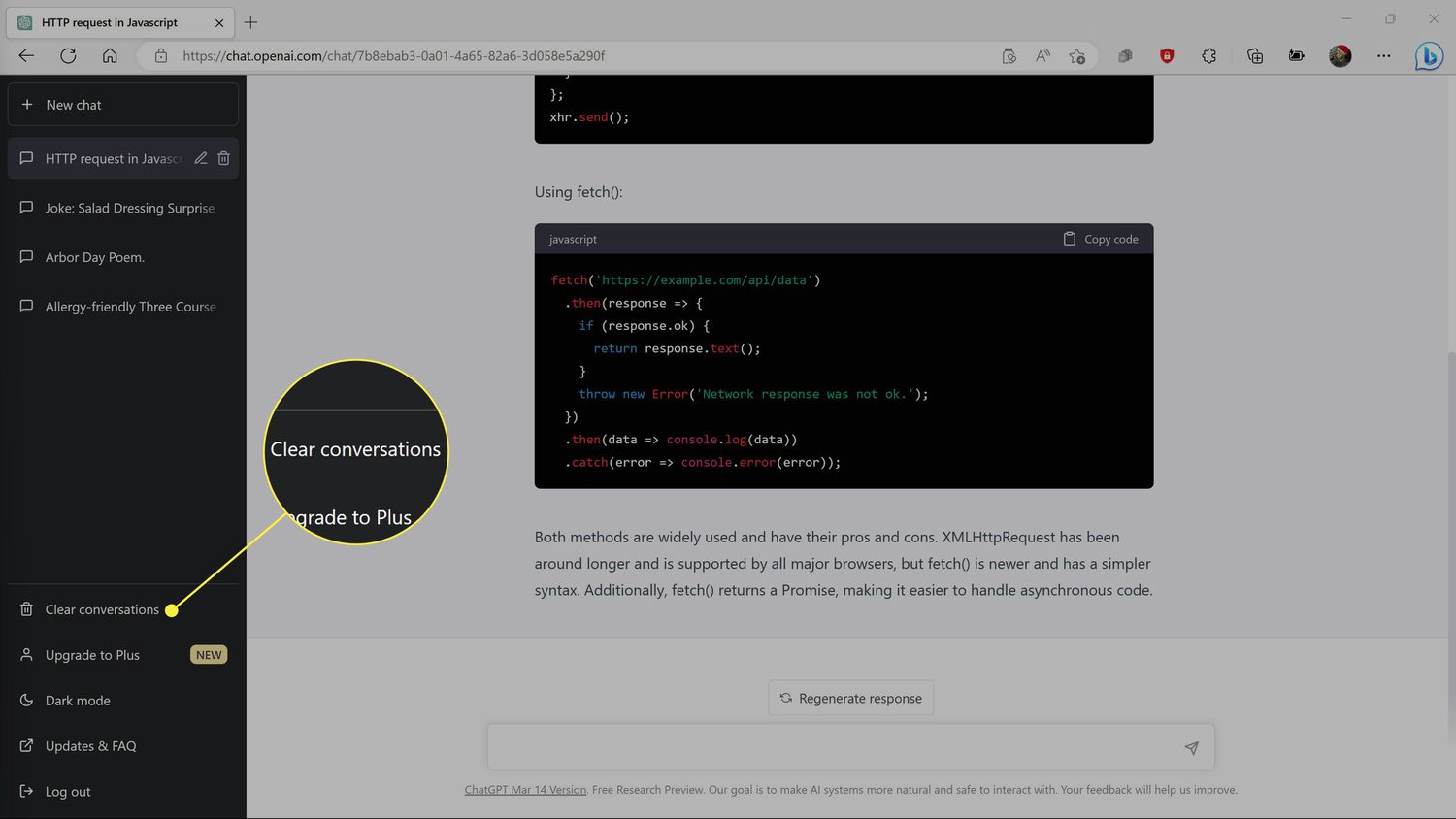Toggle Dark mode
Viewport: 1456px width, 819px height.
pos(78,701)
